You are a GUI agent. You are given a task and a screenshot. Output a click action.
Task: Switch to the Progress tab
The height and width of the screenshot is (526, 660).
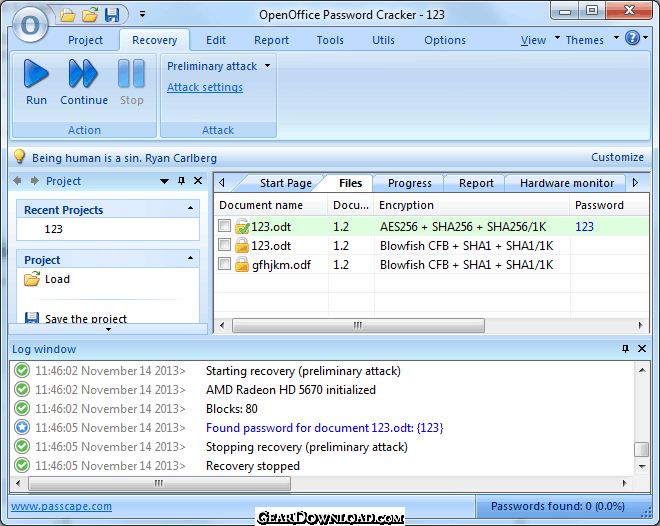pos(409,183)
